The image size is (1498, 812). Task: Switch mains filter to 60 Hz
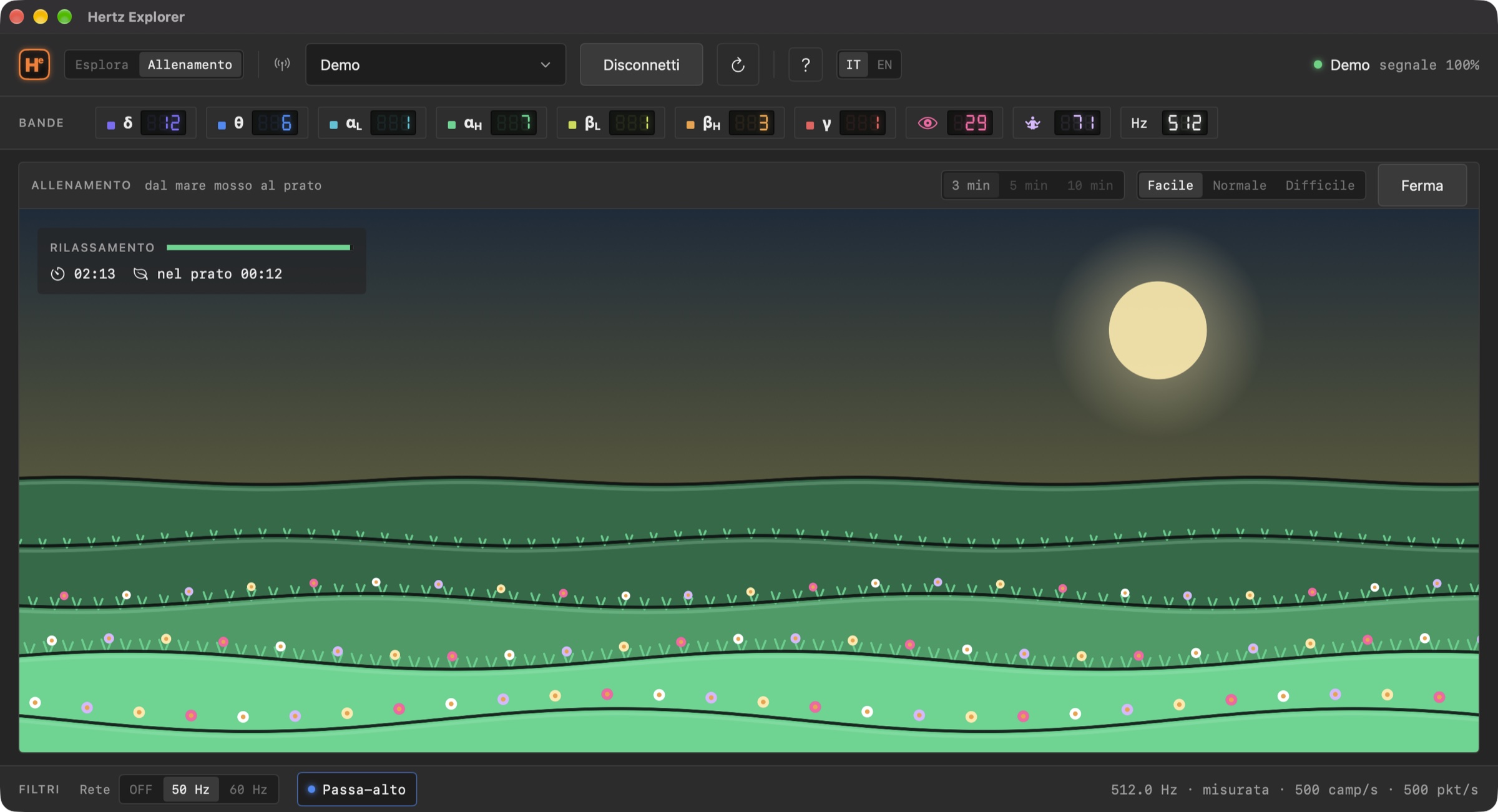[248, 789]
